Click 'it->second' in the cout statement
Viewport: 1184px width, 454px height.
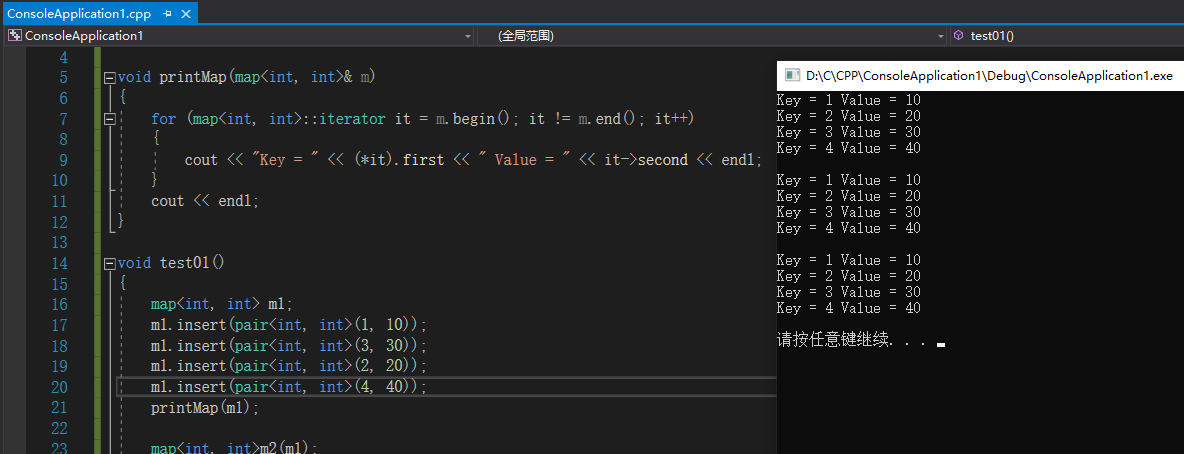(x=646, y=160)
